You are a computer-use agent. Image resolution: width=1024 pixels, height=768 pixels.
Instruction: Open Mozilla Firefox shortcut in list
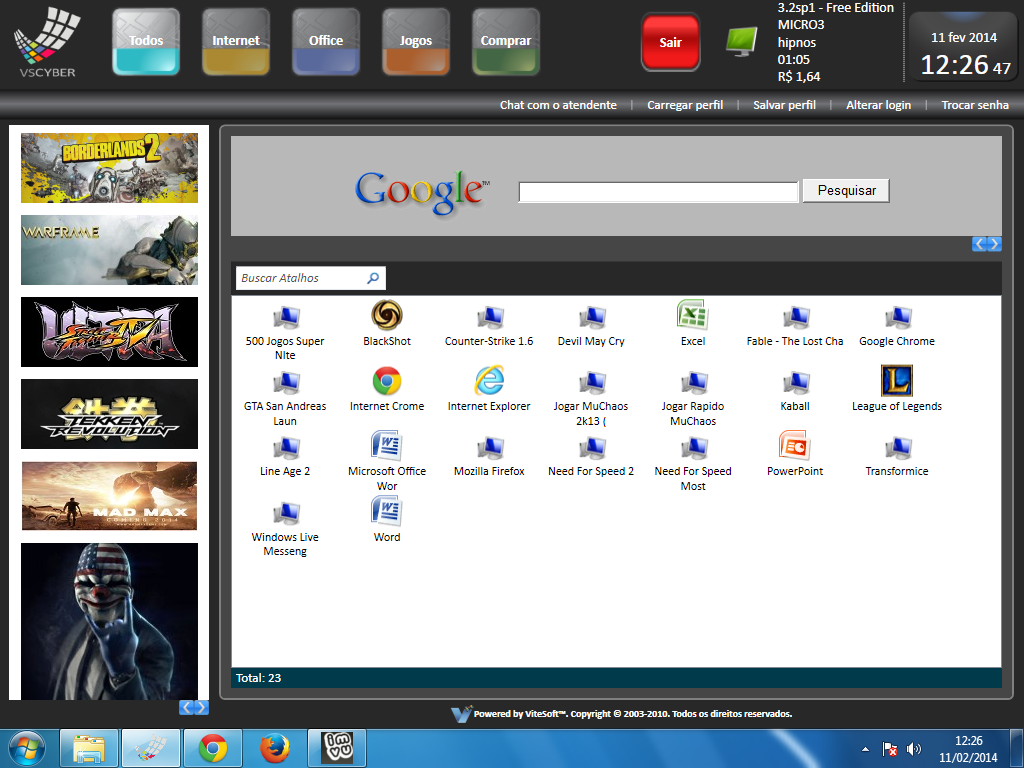click(489, 456)
